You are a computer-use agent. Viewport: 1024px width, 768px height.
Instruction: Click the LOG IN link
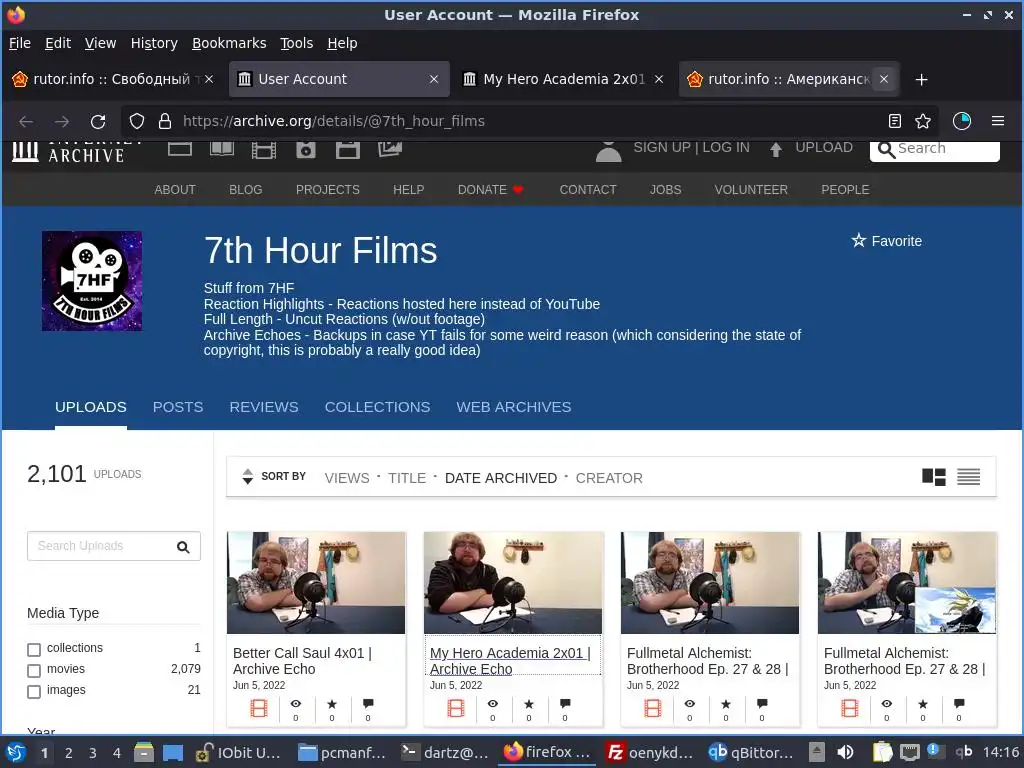pos(726,148)
